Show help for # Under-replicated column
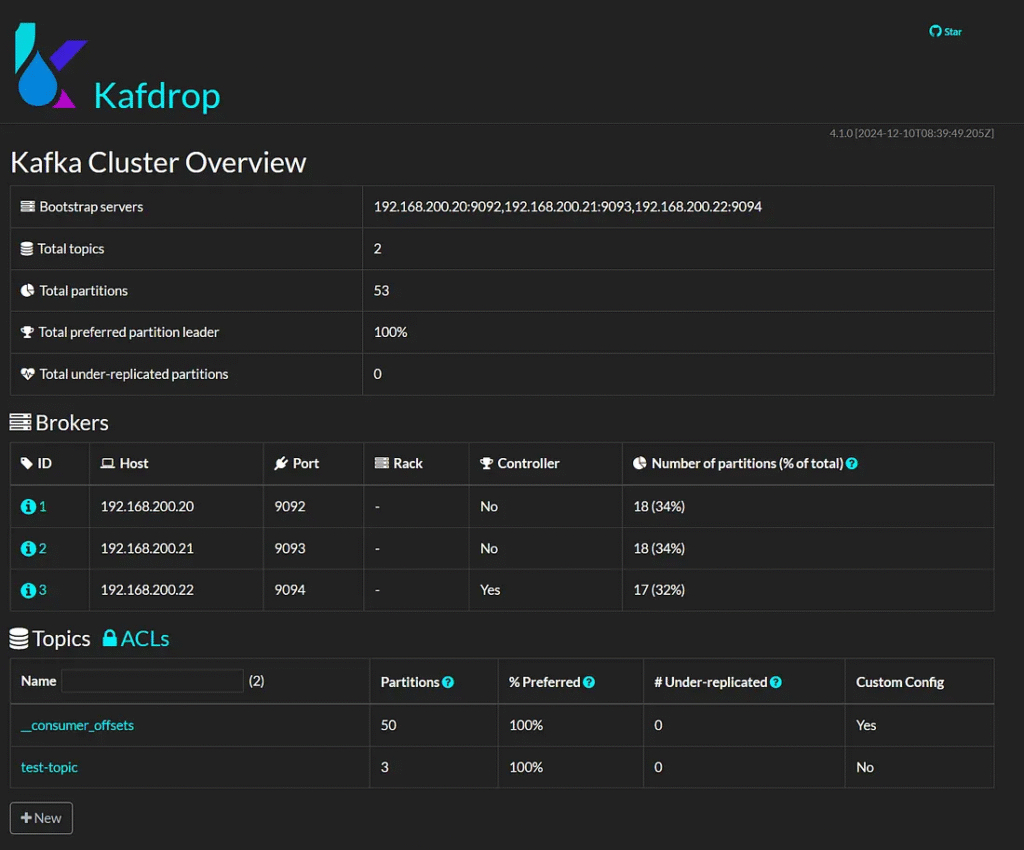1024x850 pixels. (776, 682)
